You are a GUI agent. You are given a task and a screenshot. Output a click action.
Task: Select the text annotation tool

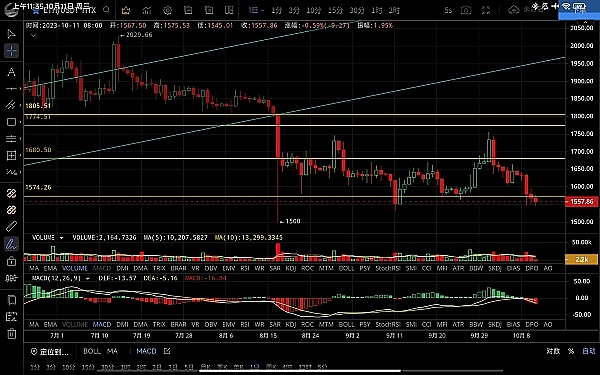11,72
